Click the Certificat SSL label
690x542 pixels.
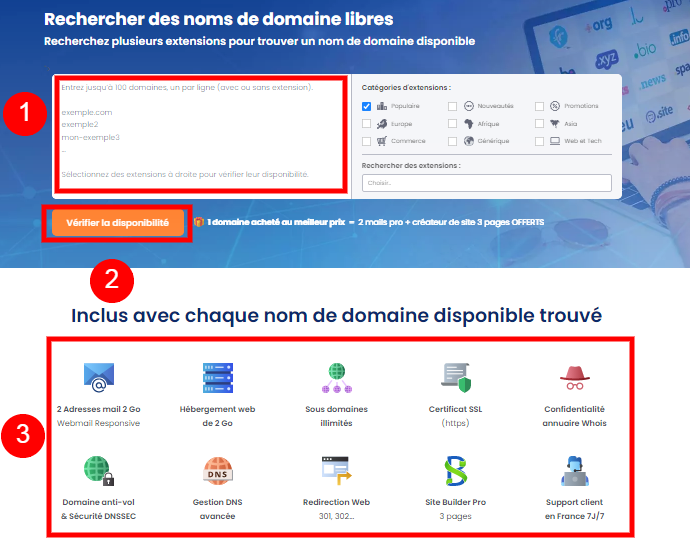(455, 409)
